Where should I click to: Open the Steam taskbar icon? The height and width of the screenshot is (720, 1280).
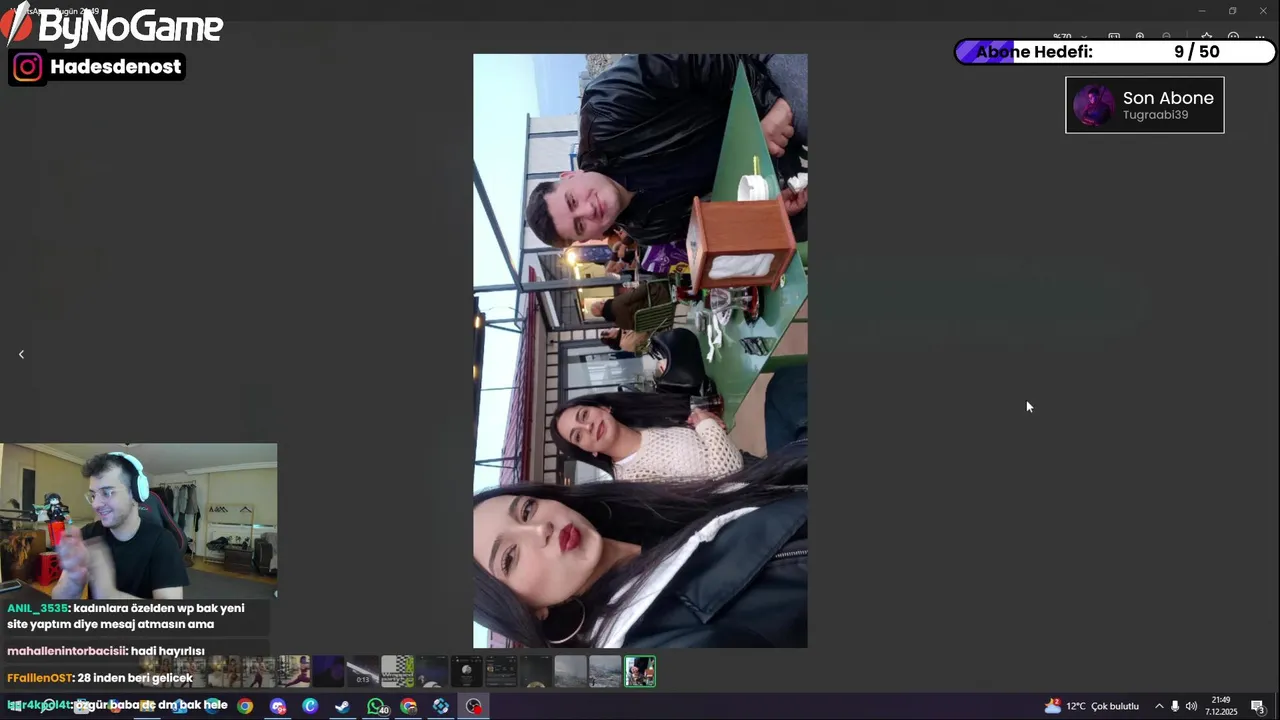coord(343,706)
